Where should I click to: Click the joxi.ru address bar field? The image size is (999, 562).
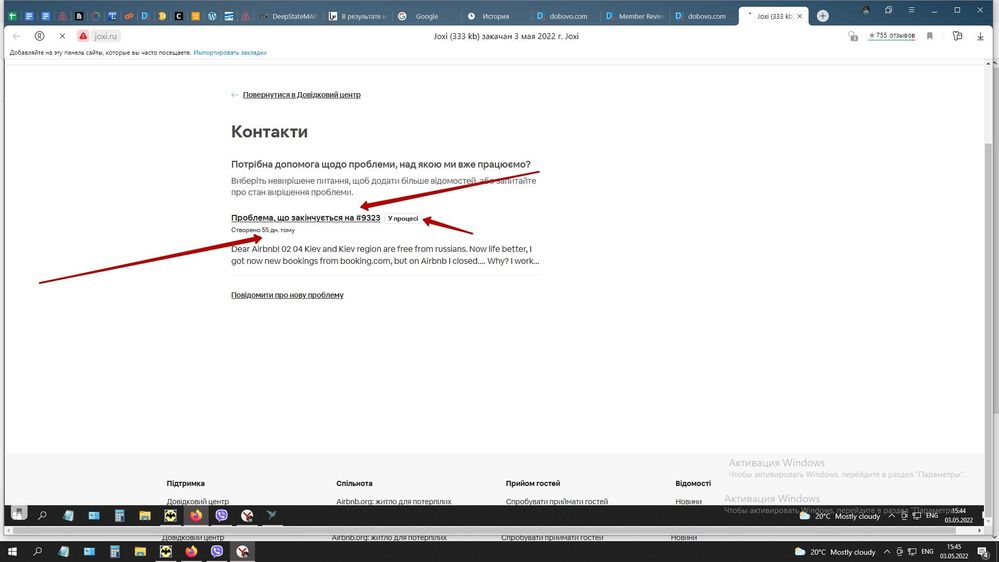105,36
